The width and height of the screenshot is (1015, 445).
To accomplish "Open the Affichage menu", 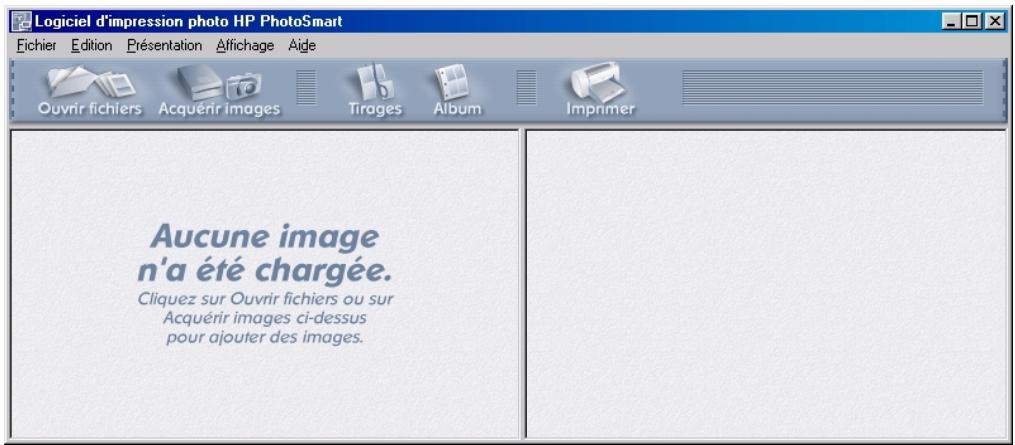I will pos(245,46).
